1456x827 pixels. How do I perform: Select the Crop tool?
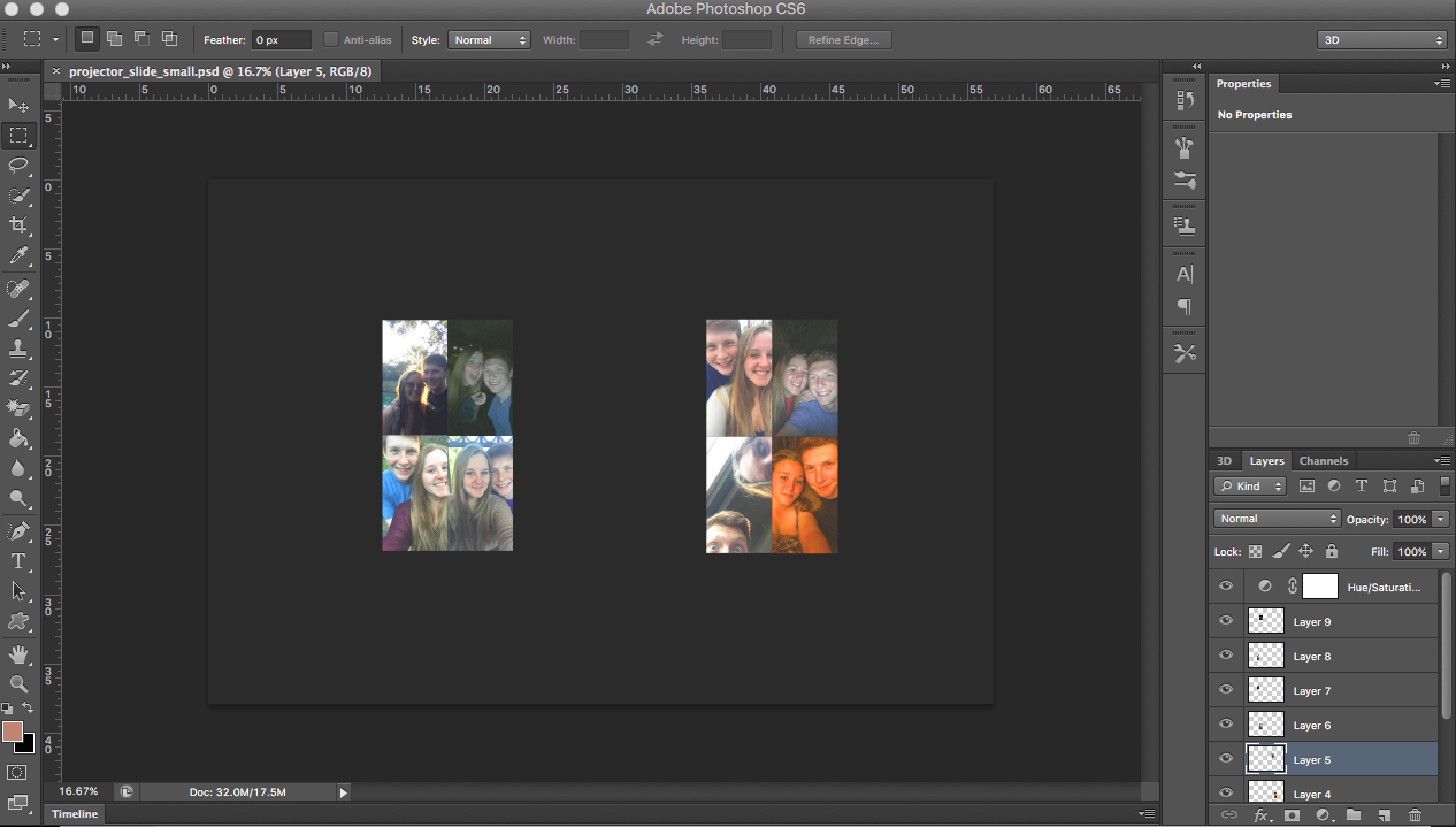pos(18,225)
